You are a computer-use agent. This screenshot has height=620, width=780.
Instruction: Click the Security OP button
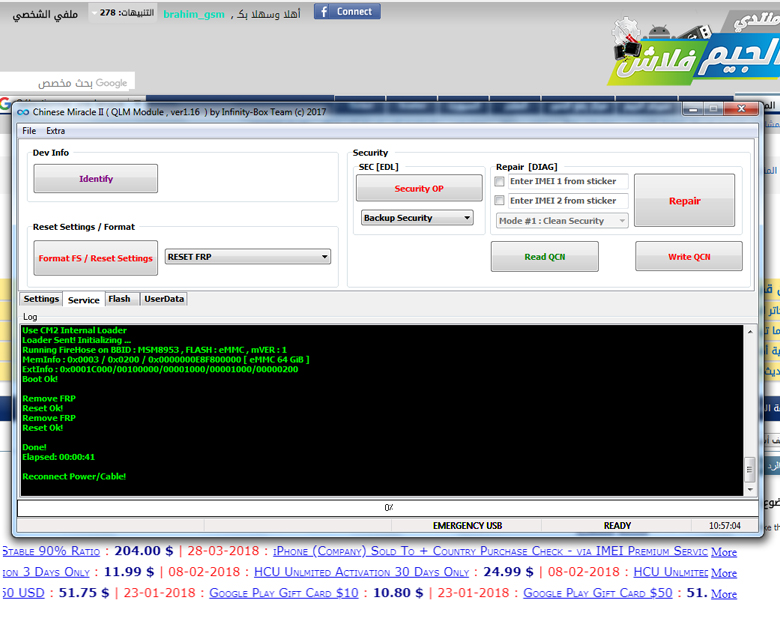(x=419, y=188)
